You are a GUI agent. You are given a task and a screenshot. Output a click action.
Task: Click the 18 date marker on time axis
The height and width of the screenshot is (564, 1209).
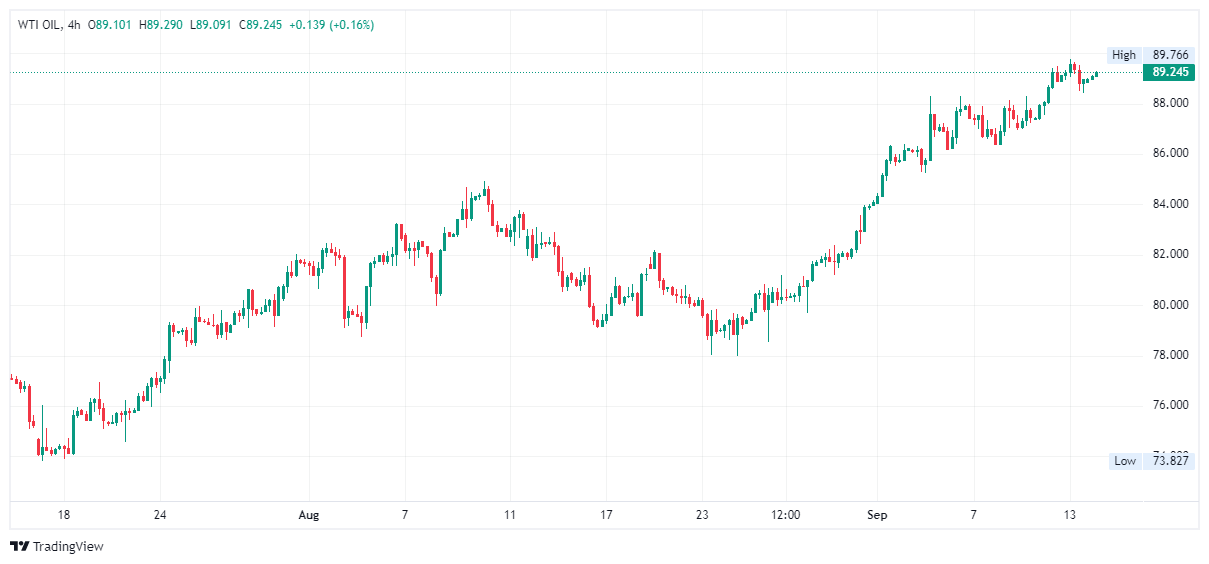click(x=64, y=515)
